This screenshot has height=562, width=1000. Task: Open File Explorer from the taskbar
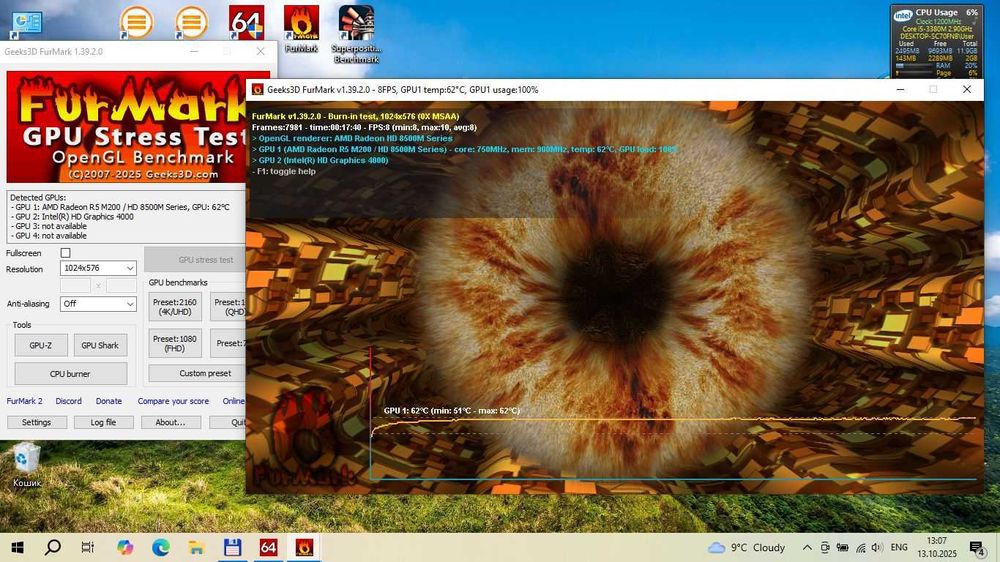[x=196, y=547]
